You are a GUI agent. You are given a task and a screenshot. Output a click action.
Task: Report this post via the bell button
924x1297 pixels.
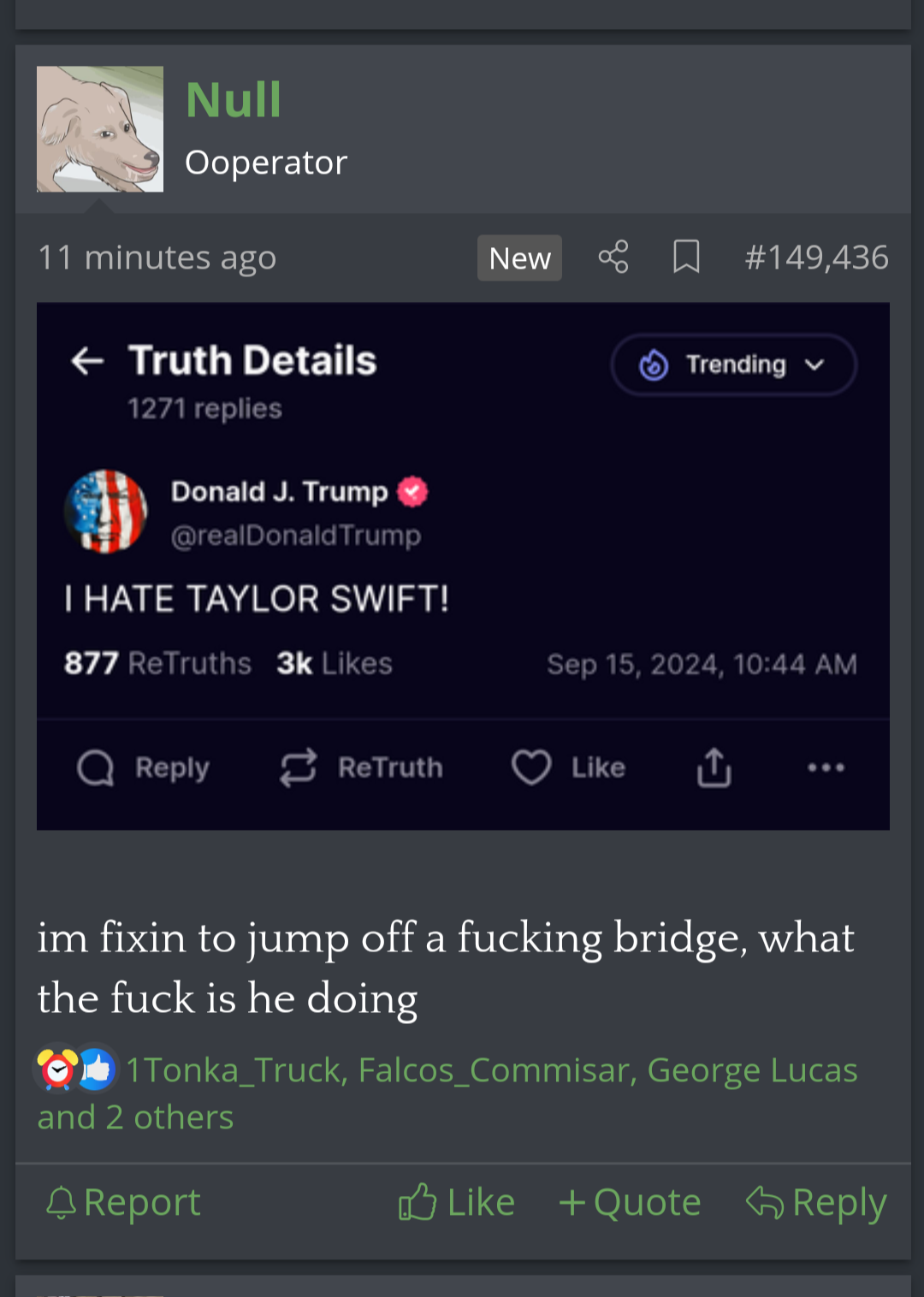click(x=123, y=1202)
